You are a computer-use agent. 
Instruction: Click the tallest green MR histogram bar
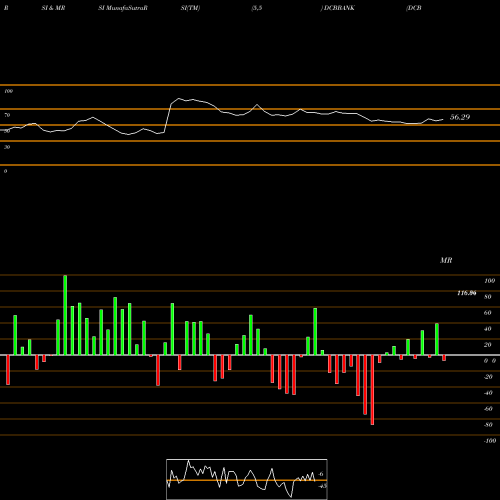(65, 315)
